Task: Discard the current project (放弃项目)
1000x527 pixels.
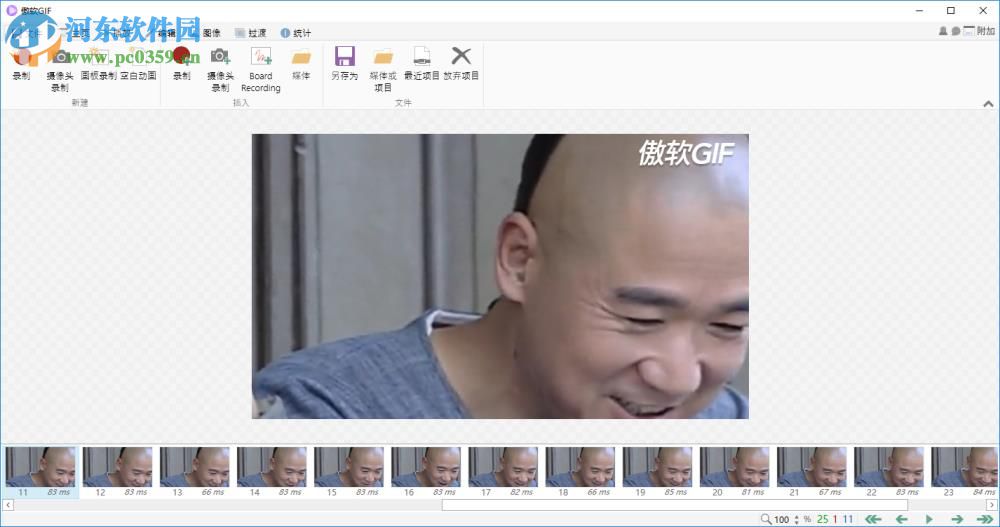Action: point(461,64)
